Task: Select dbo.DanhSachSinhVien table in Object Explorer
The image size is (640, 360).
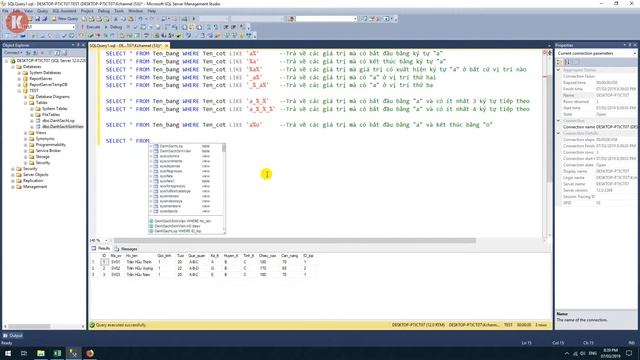Action: click(x=62, y=127)
